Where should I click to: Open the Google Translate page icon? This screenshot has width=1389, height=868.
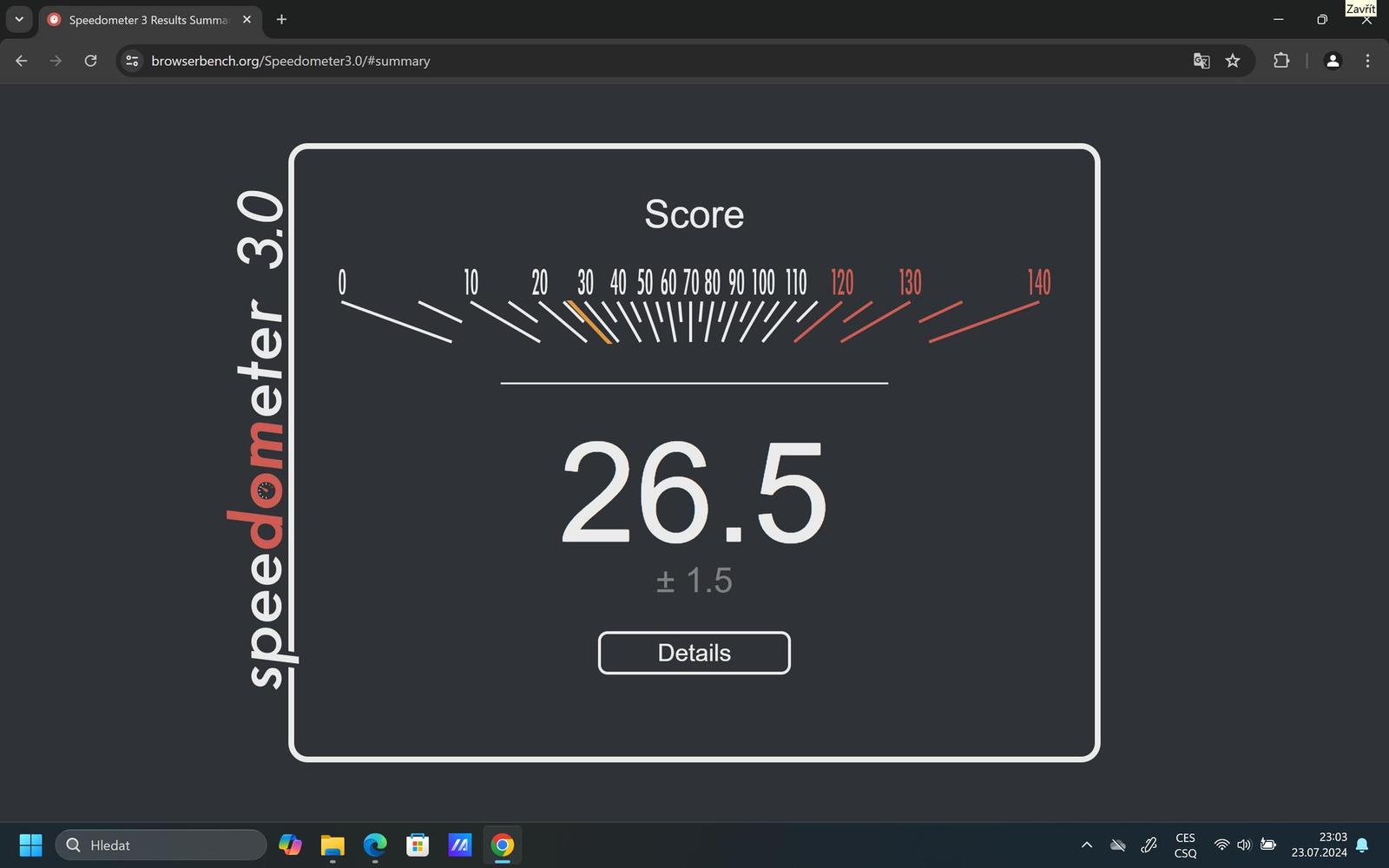click(x=1201, y=61)
